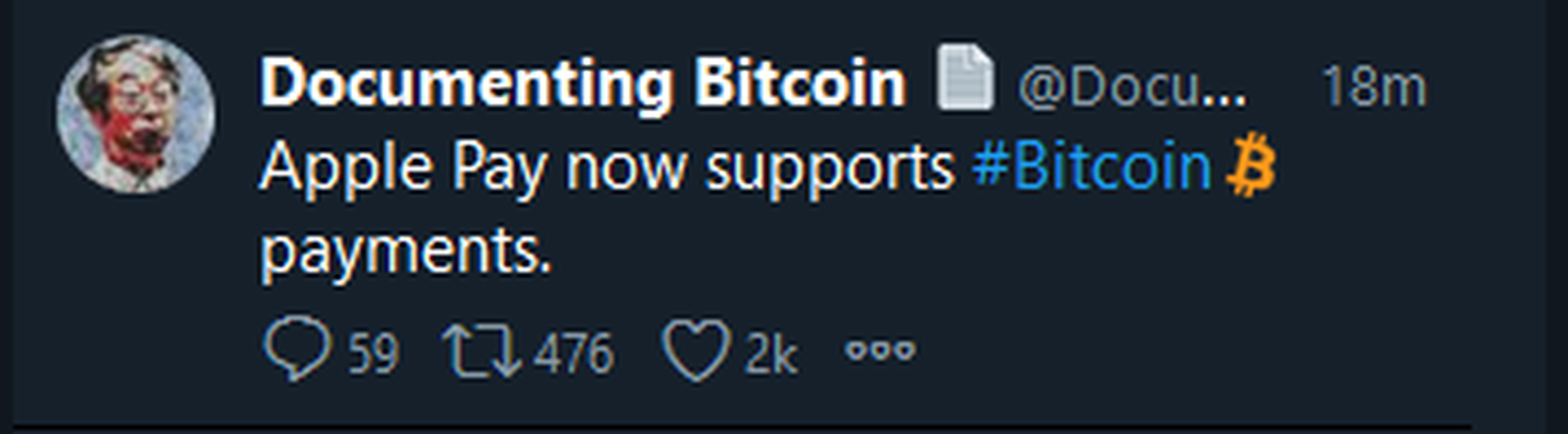This screenshot has height=434, width=1568.
Task: Click the orange Bitcoin symbol emoji
Action: tap(1250, 166)
